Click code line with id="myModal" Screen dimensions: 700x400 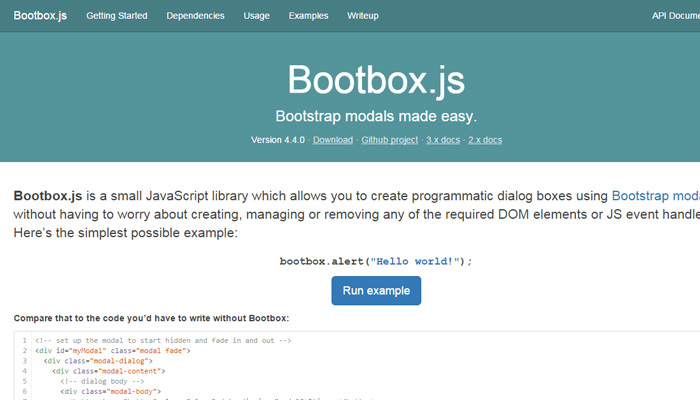[x=112, y=350]
